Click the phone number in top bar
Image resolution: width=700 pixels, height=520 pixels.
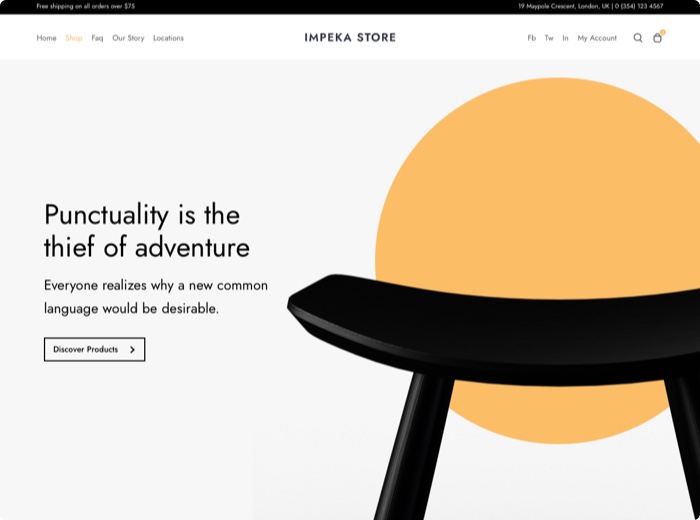click(640, 6)
